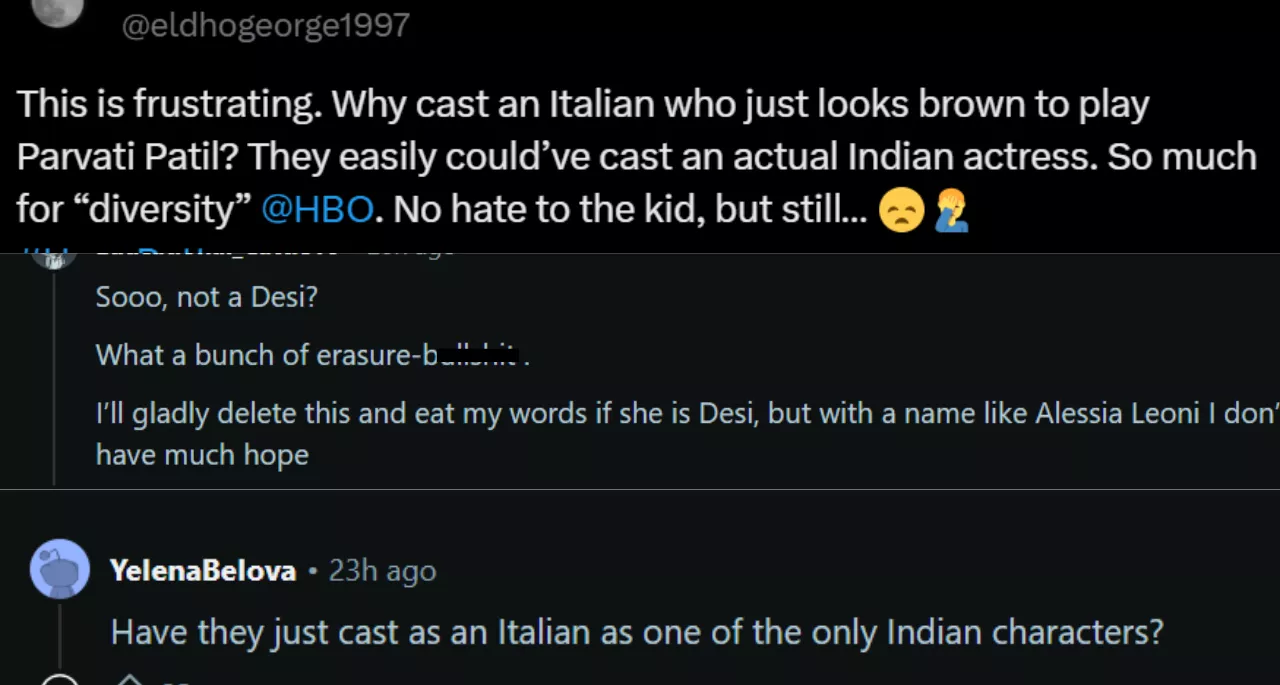Viewport: 1280px width, 685px height.
Task: Toggle the round collapse button at bottom-left
Action: click(x=60, y=680)
